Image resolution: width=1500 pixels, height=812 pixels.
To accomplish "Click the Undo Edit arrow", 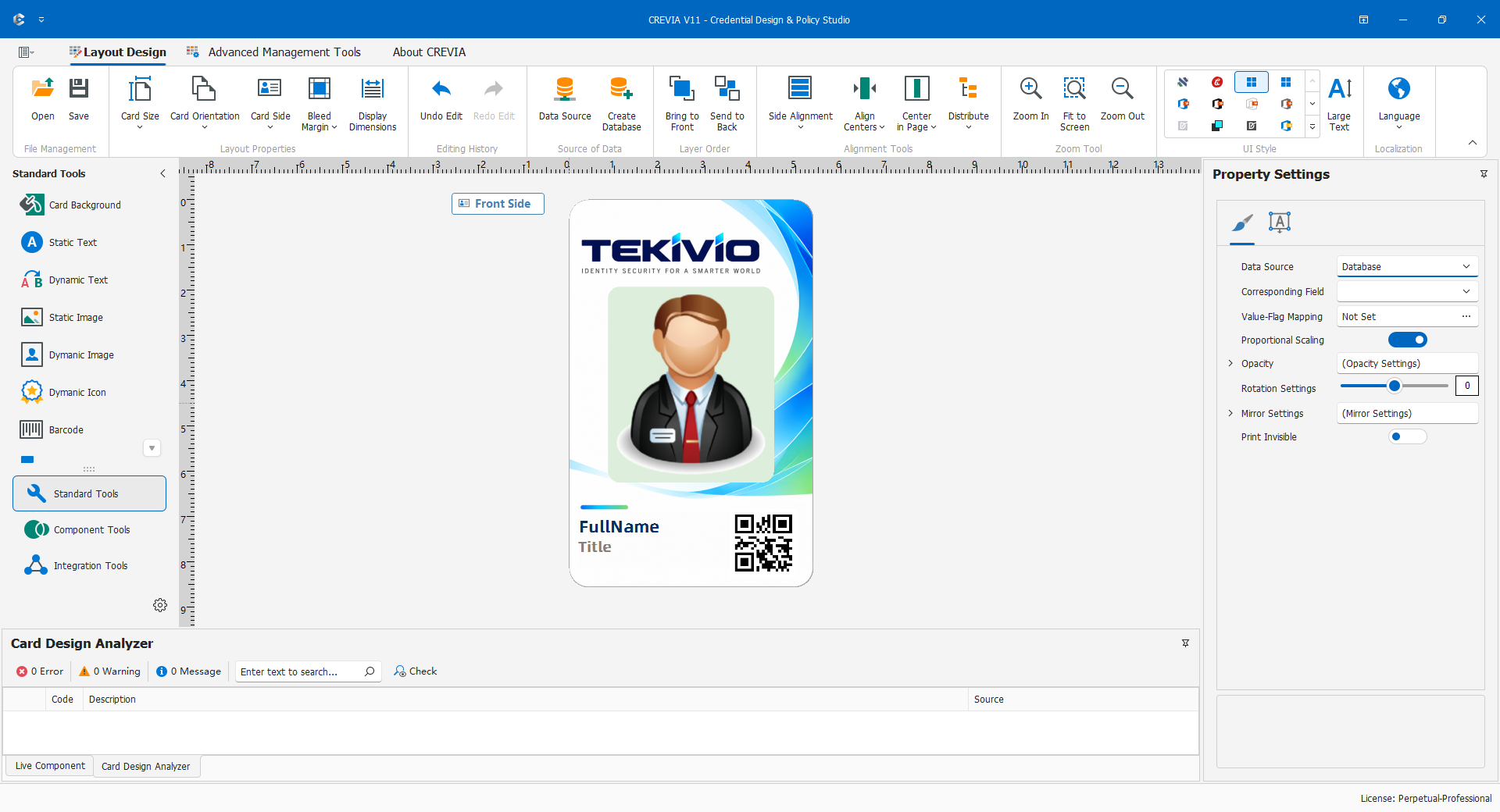I will pyautogui.click(x=441, y=89).
